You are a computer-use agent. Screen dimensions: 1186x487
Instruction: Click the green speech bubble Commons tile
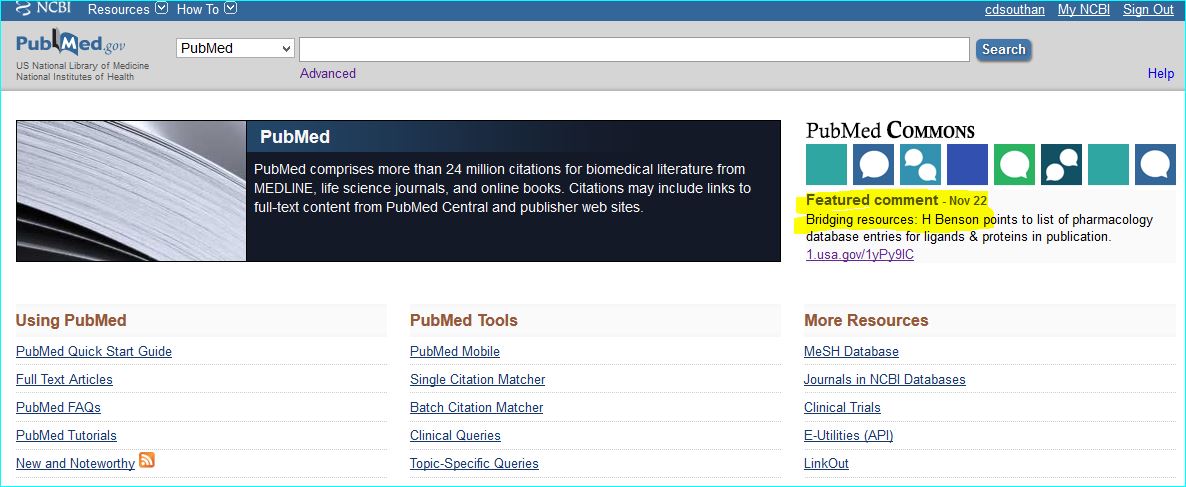tap(1014, 165)
